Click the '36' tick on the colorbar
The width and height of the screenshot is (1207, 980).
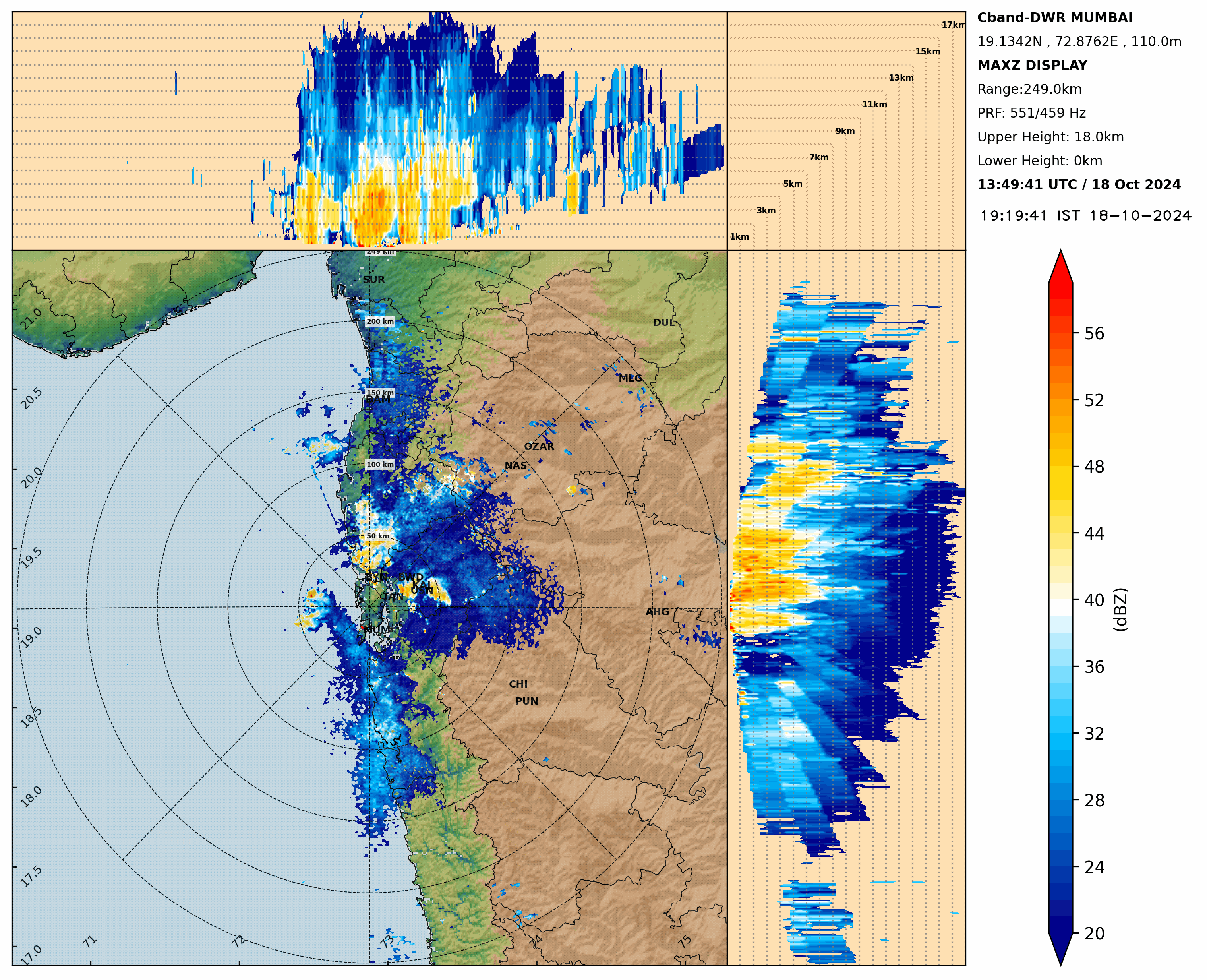(x=1094, y=667)
